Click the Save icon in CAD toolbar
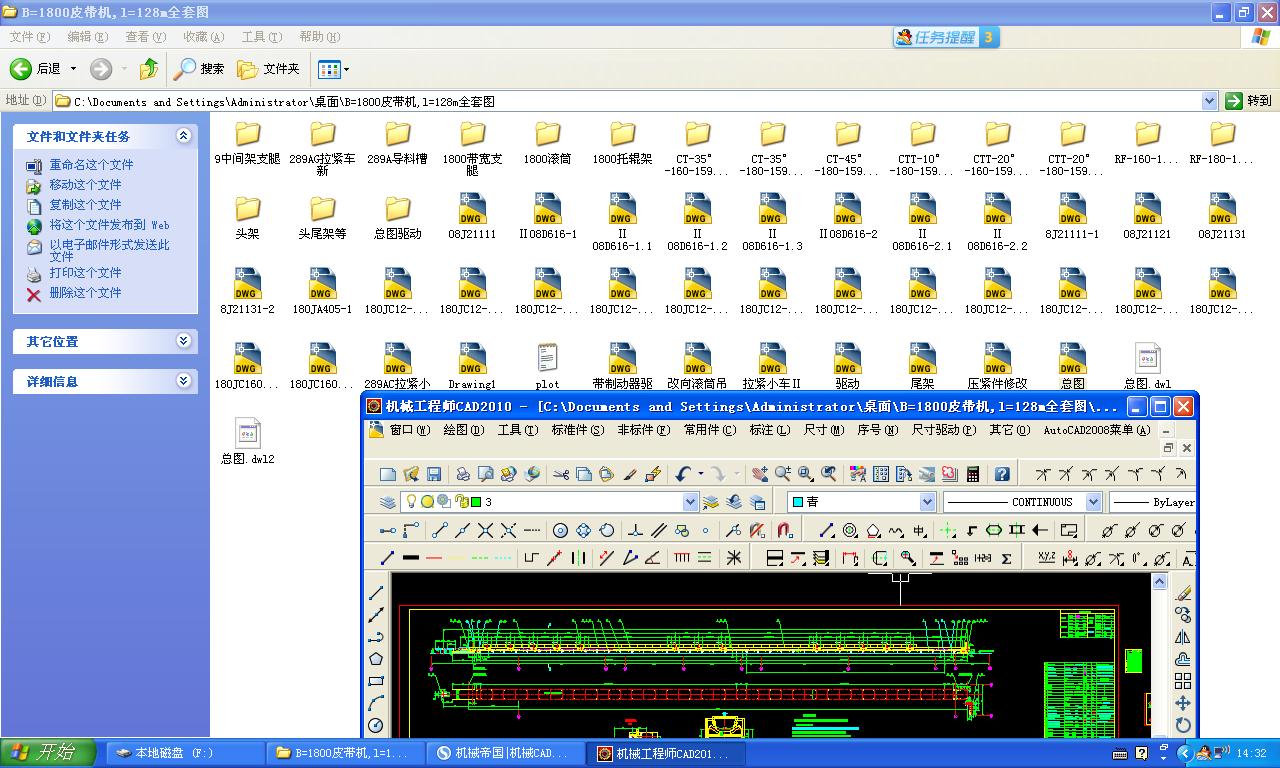The width and height of the screenshot is (1280, 768). click(434, 474)
